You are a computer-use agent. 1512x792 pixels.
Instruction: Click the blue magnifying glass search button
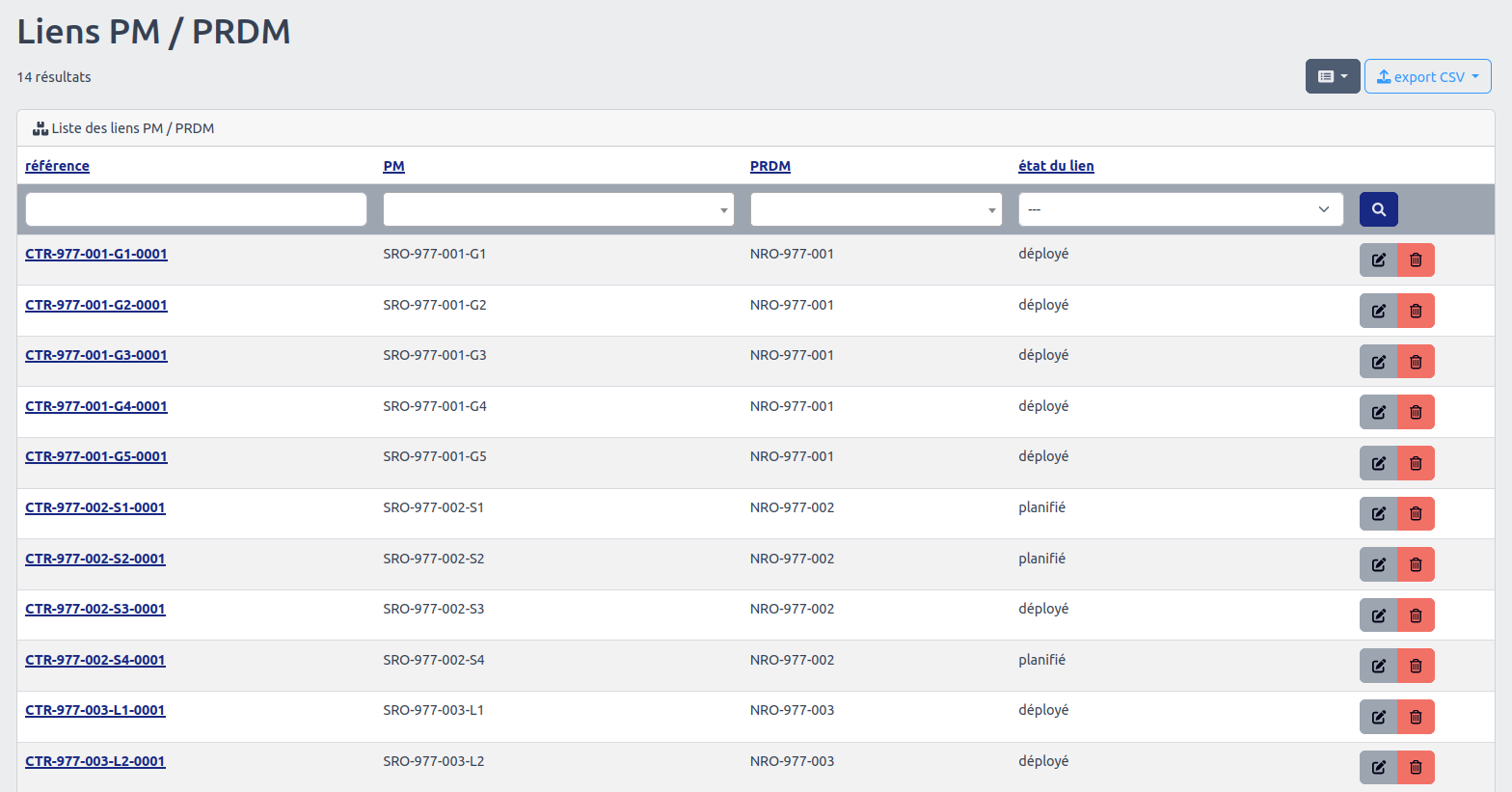[1378, 209]
